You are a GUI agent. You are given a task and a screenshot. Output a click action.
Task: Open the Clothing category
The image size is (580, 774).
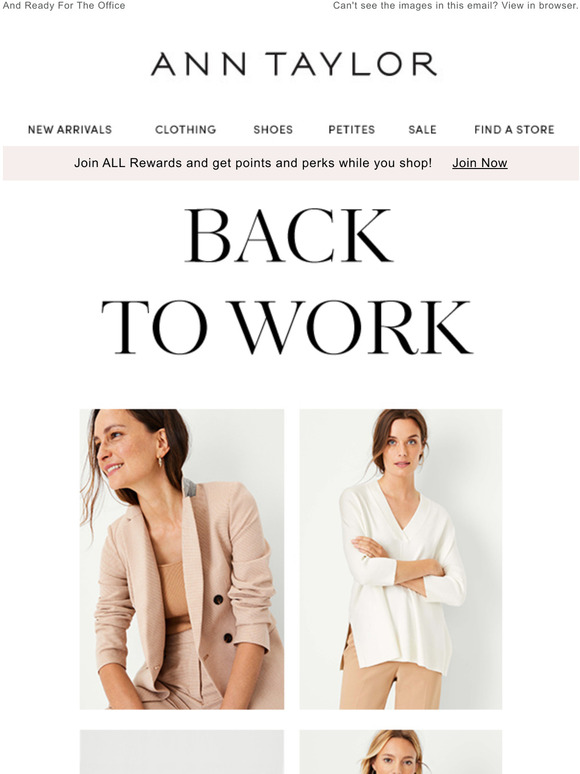tap(186, 130)
